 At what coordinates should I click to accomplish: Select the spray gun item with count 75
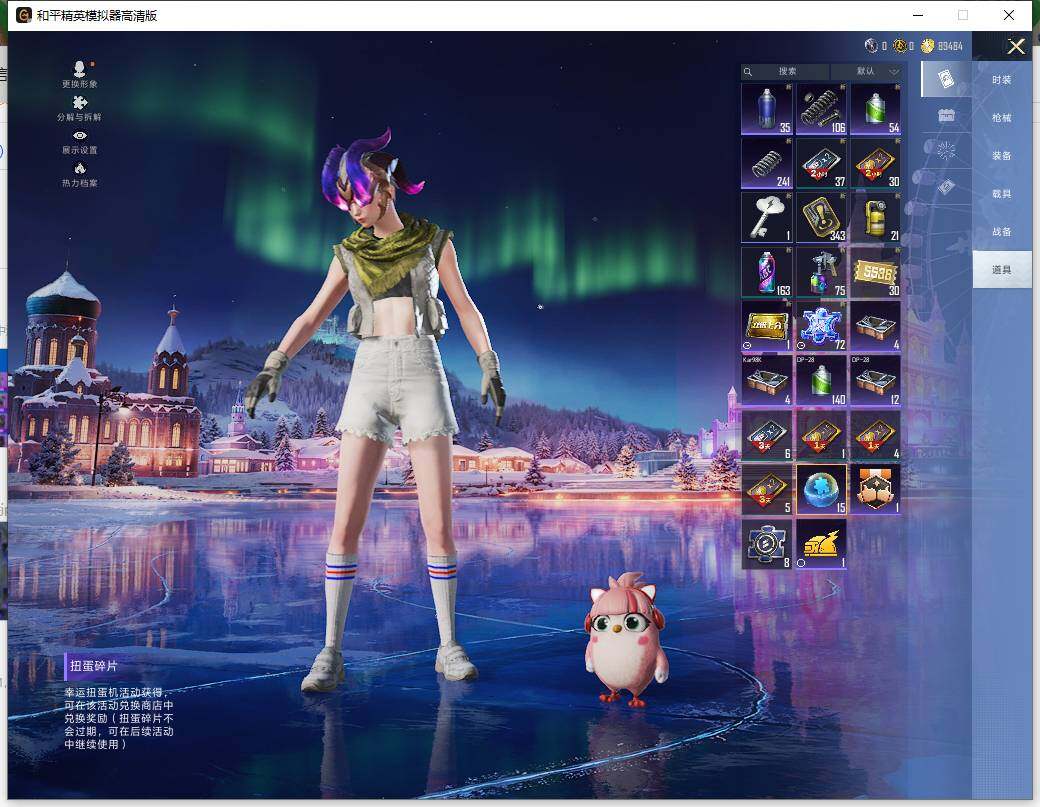click(x=821, y=272)
